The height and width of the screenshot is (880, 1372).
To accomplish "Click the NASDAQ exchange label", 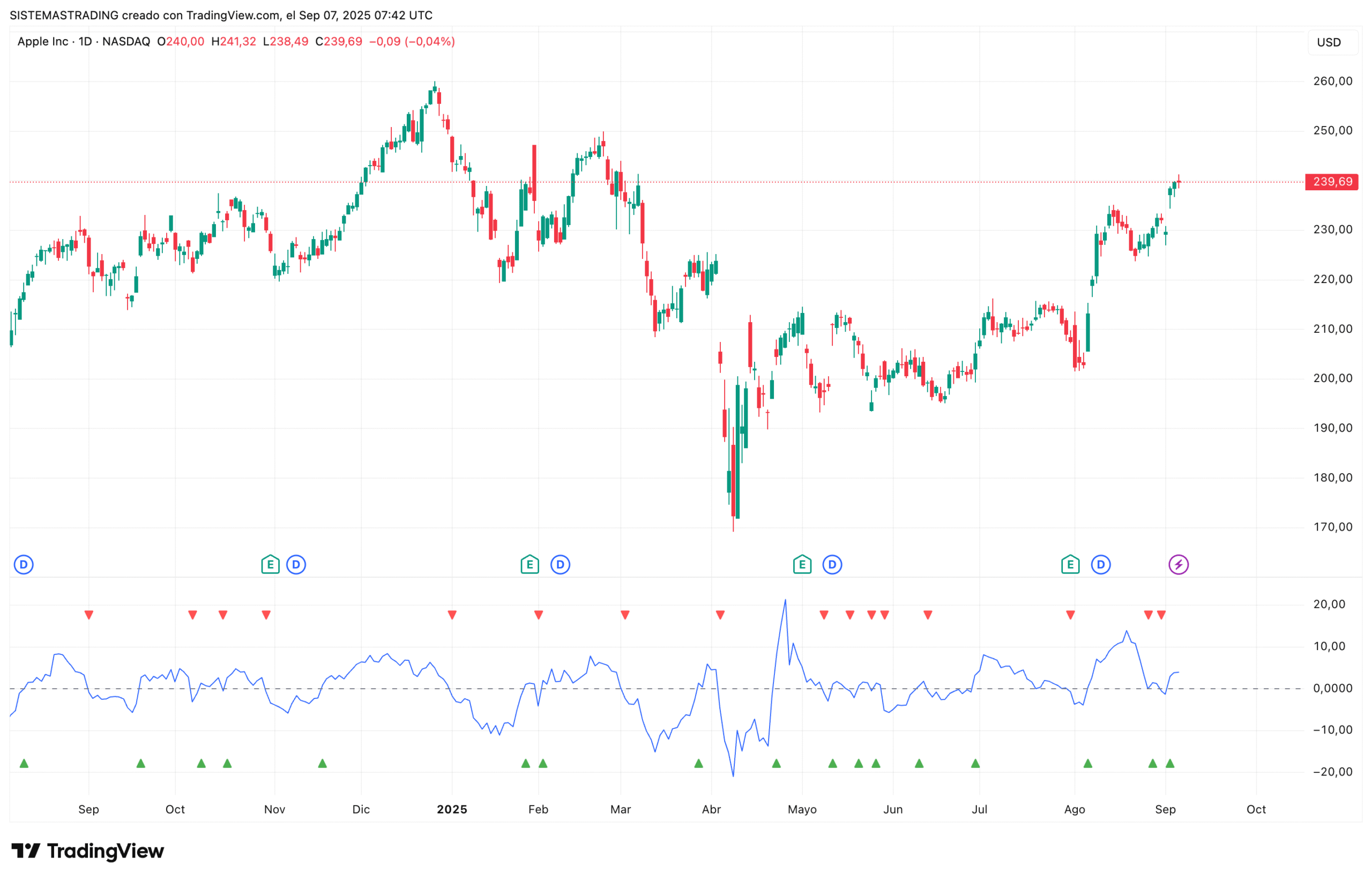I will pyautogui.click(x=125, y=41).
